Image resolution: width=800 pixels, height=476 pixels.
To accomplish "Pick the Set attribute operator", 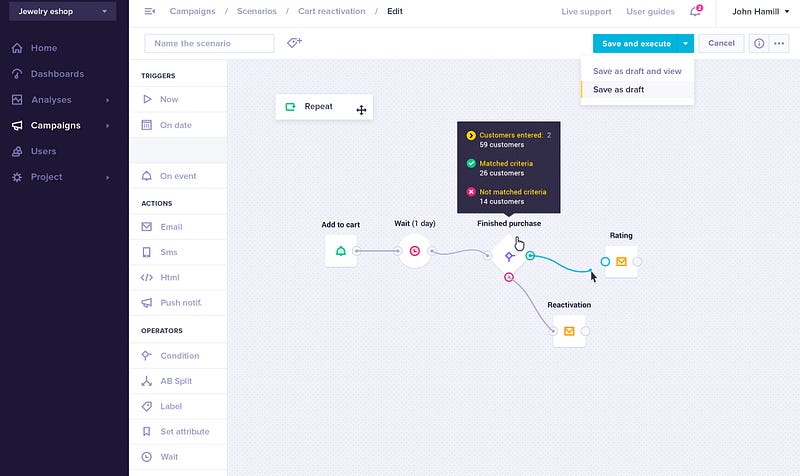I will (x=178, y=432).
